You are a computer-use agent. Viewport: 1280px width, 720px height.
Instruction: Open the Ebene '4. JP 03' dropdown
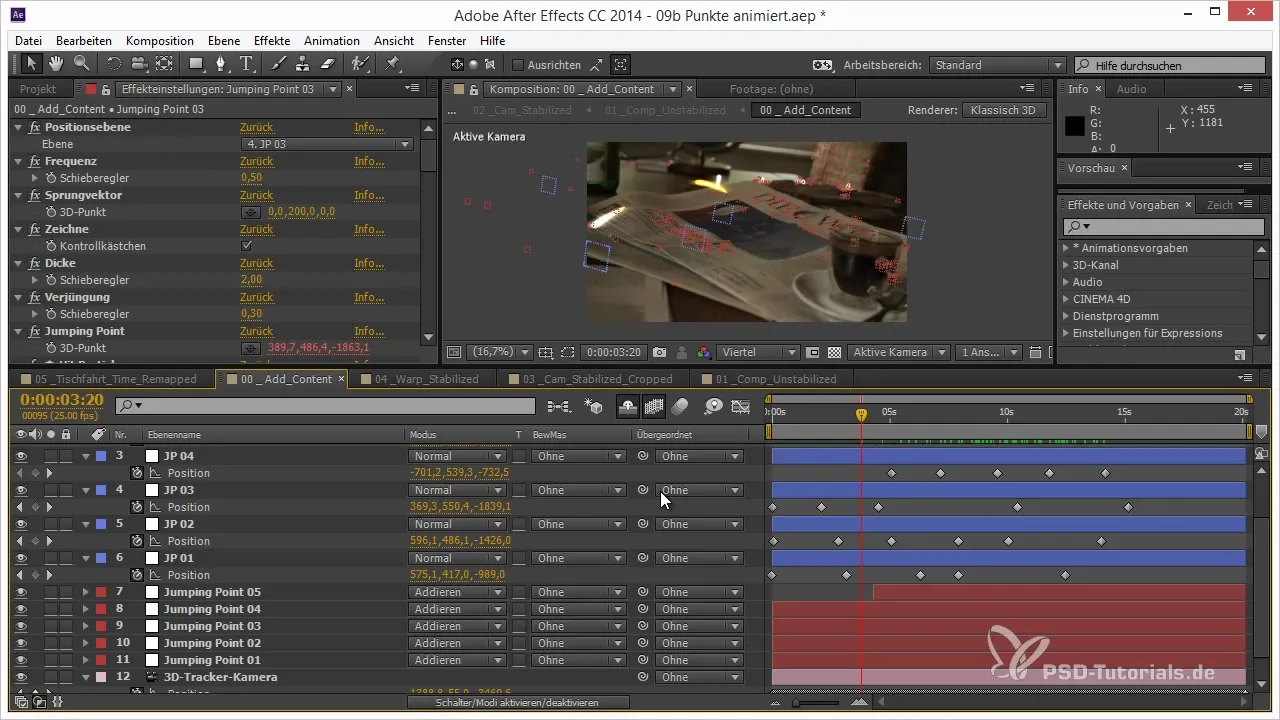[x=327, y=144]
